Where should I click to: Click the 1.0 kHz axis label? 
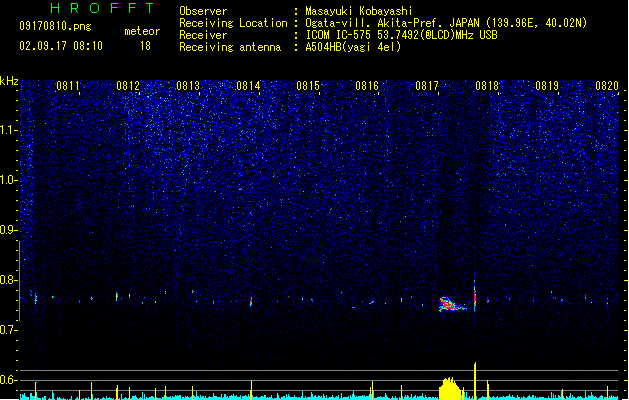(9, 180)
